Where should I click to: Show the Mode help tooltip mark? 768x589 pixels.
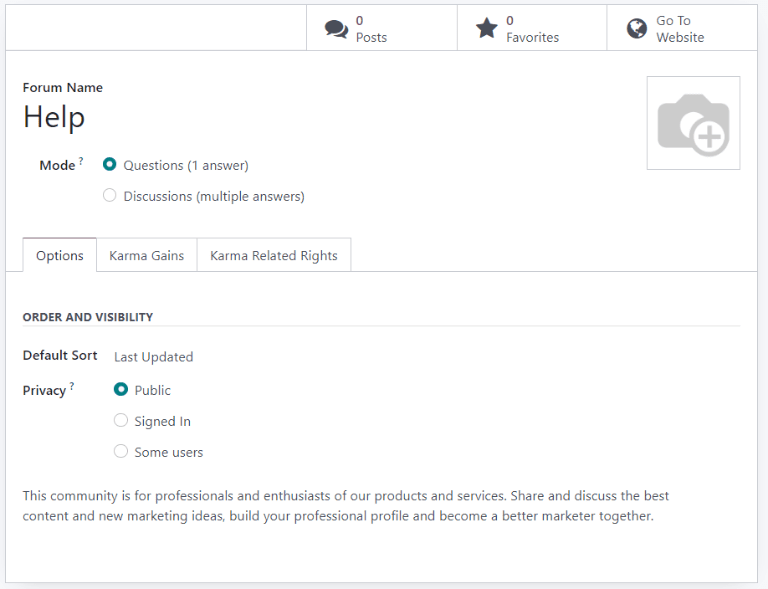pyautogui.click(x=81, y=161)
